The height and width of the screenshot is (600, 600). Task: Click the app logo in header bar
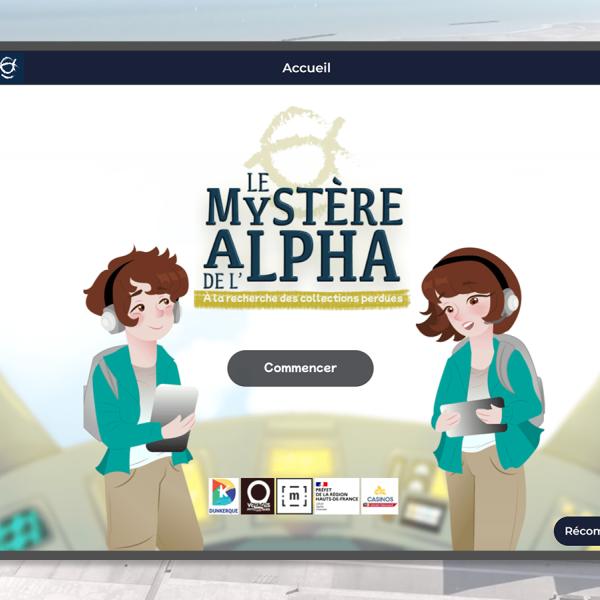(10, 68)
